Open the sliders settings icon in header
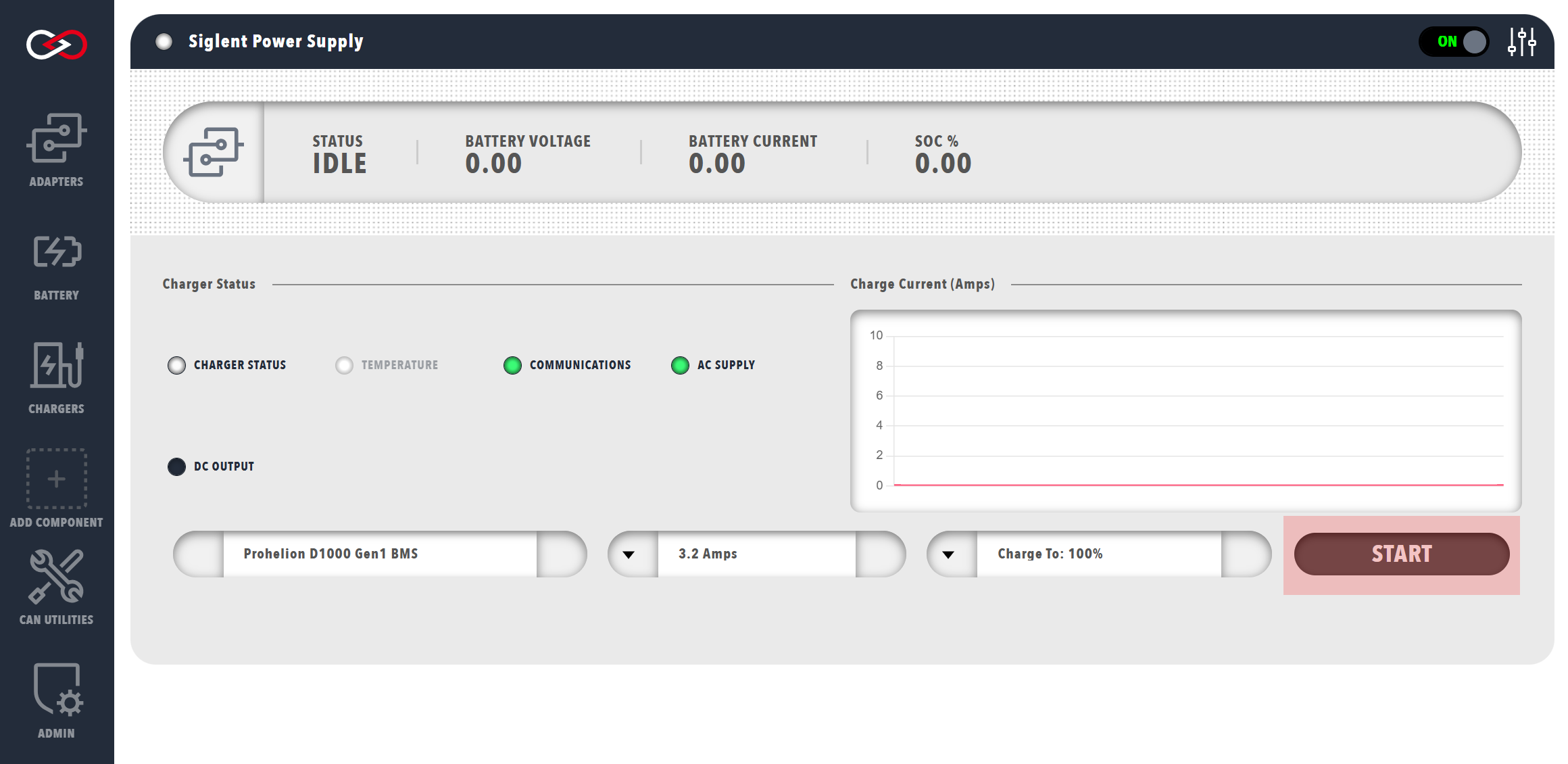 pos(1522,41)
